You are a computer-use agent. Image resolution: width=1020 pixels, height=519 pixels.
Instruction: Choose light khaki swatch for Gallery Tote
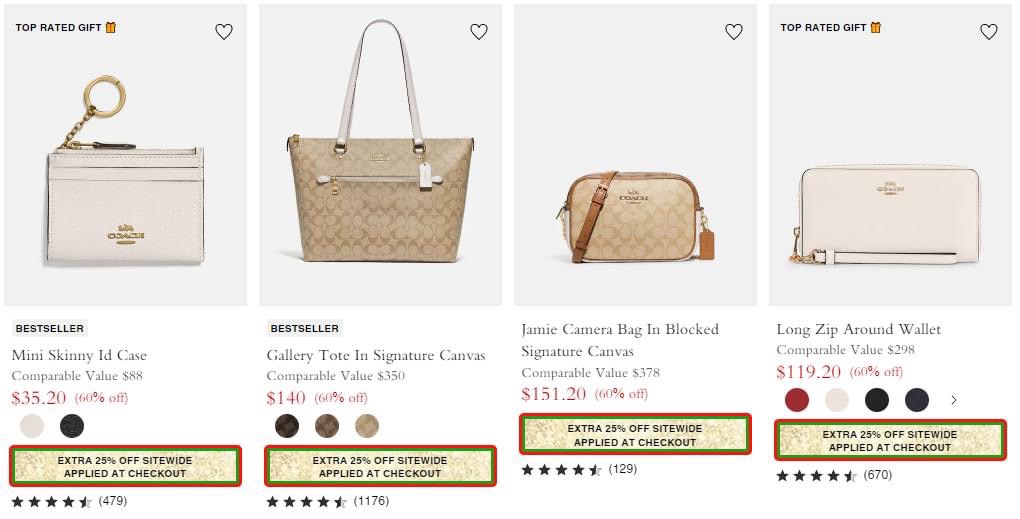point(367,426)
